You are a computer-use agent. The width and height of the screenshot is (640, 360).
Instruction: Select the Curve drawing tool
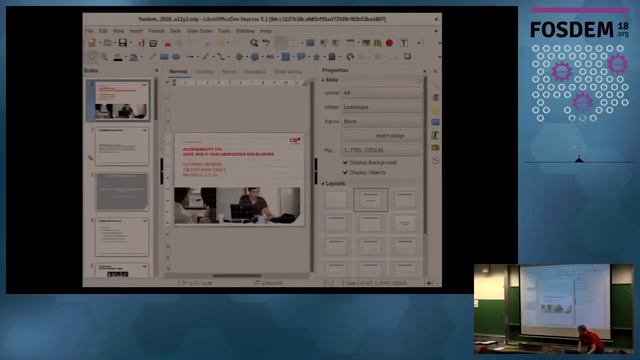(x=206, y=57)
